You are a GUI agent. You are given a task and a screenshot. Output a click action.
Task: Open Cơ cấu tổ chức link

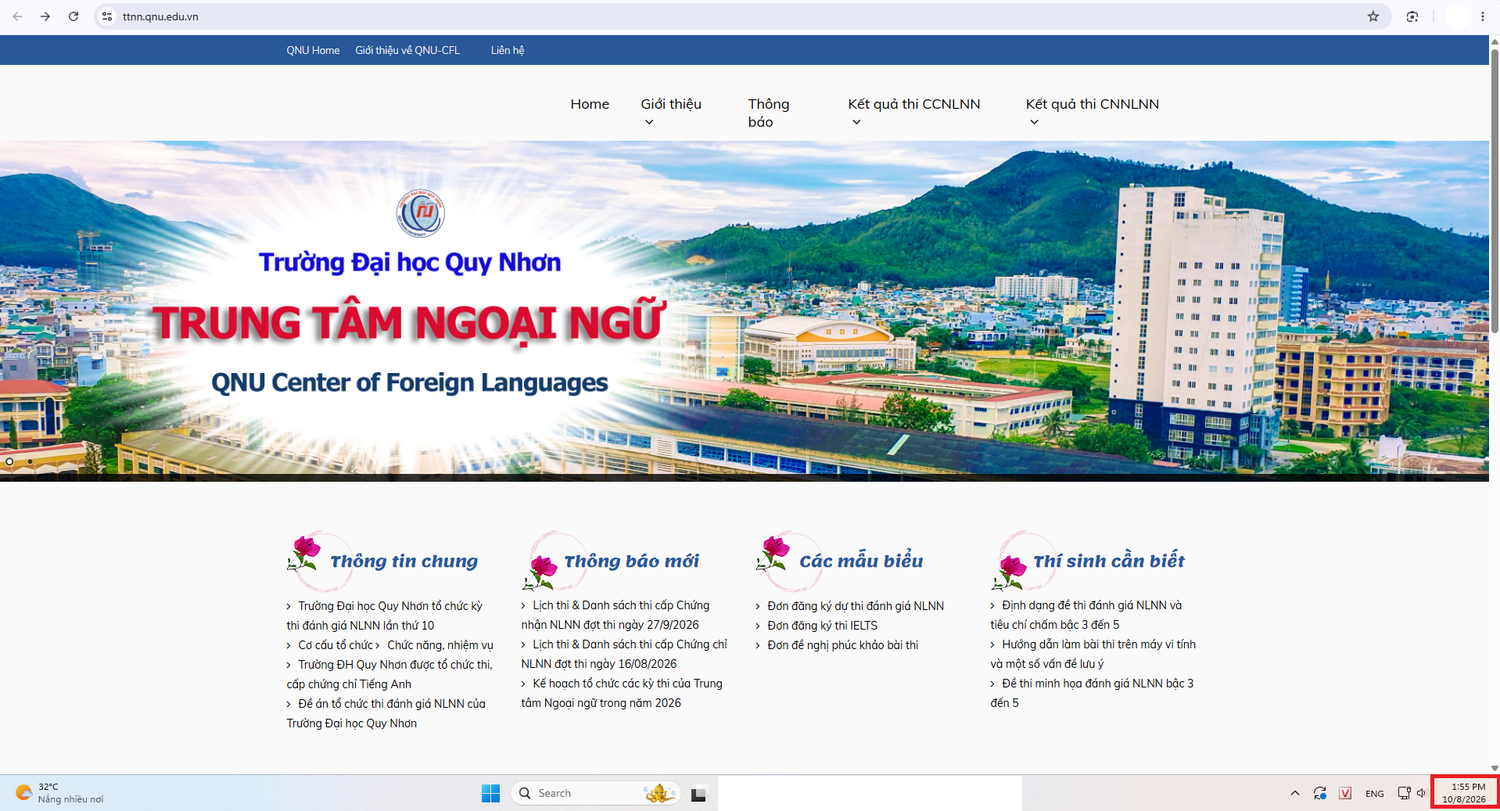[x=335, y=645]
